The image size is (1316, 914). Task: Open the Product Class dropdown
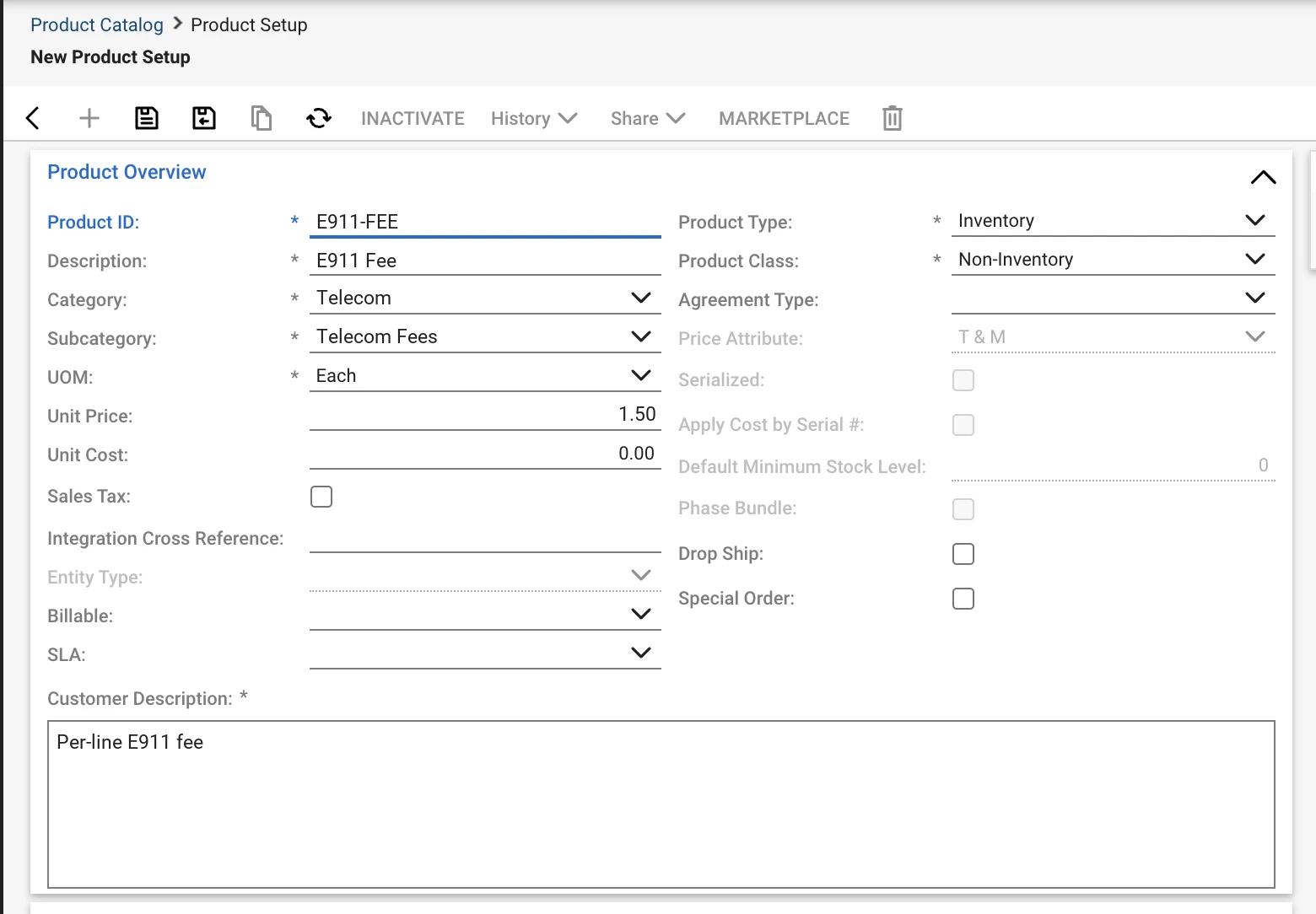click(x=1113, y=260)
